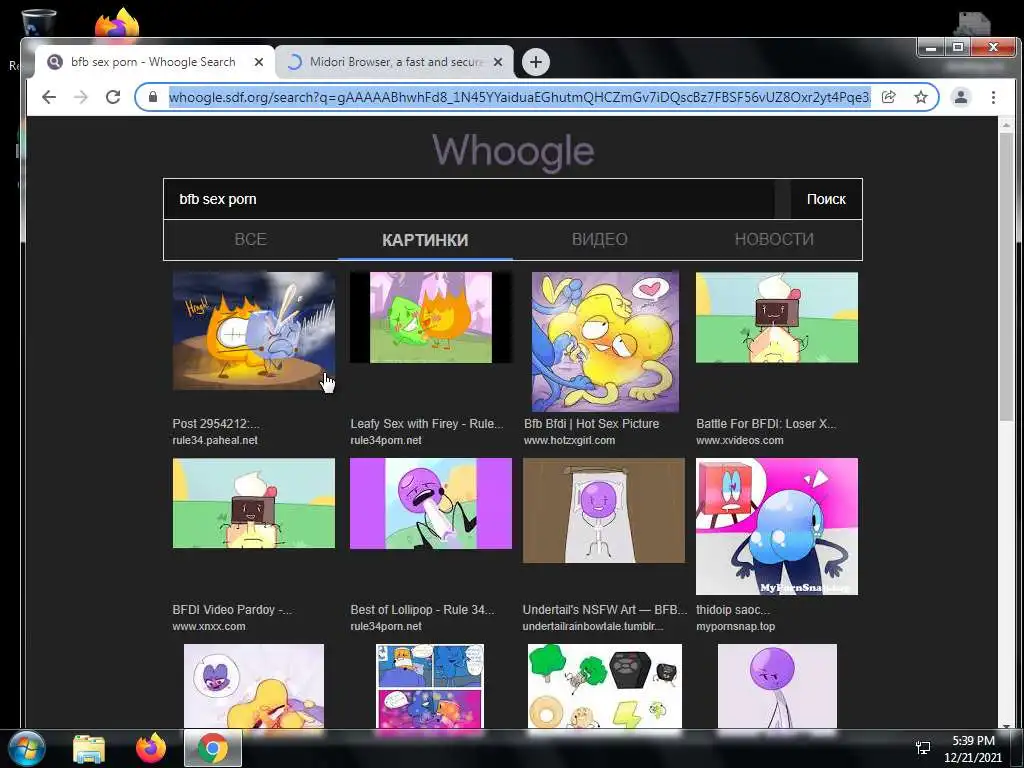
Task: Select the Recycle Bin desktop icon
Action: [38, 22]
